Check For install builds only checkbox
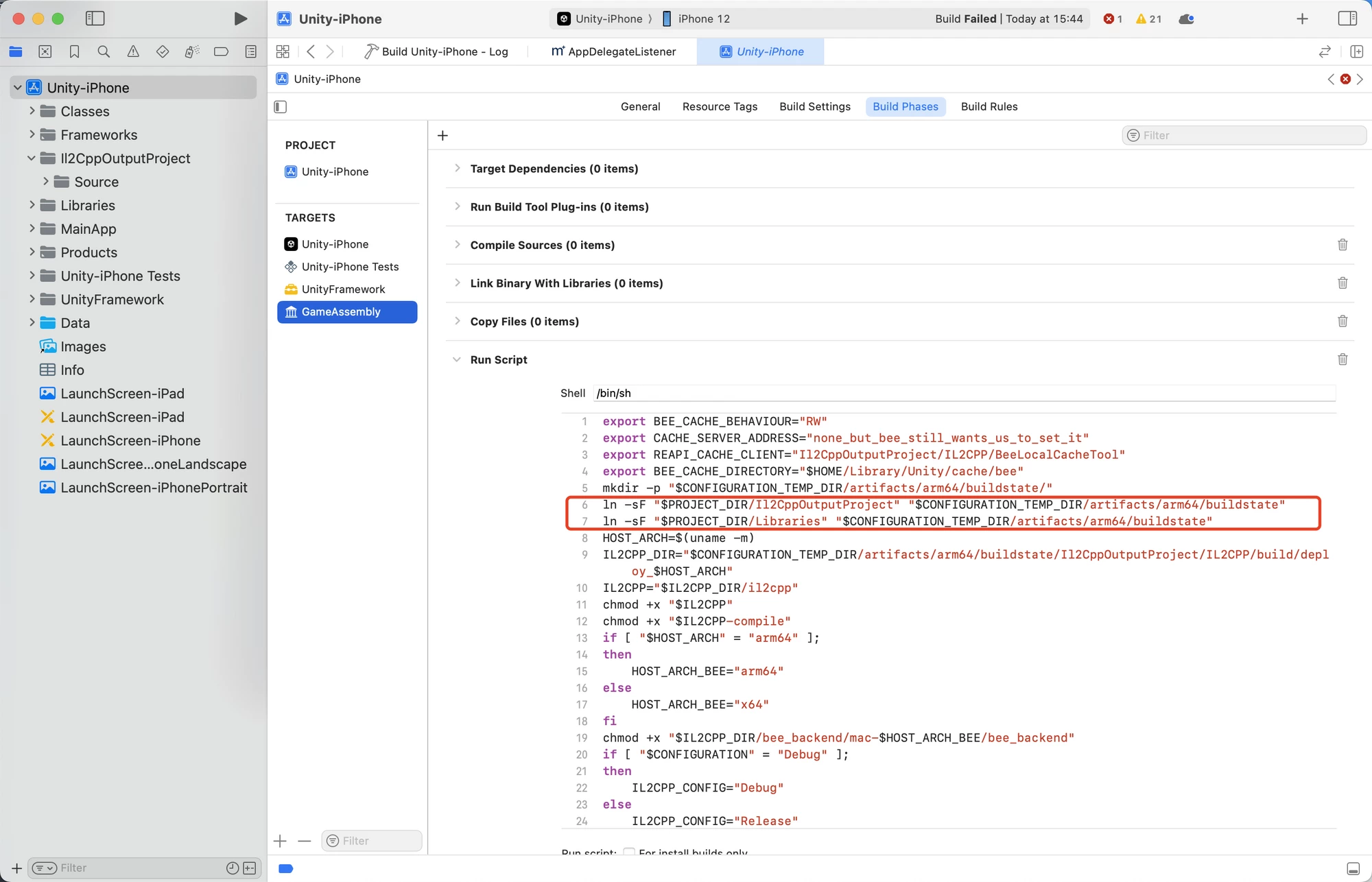The height and width of the screenshot is (882, 1372). 629,852
